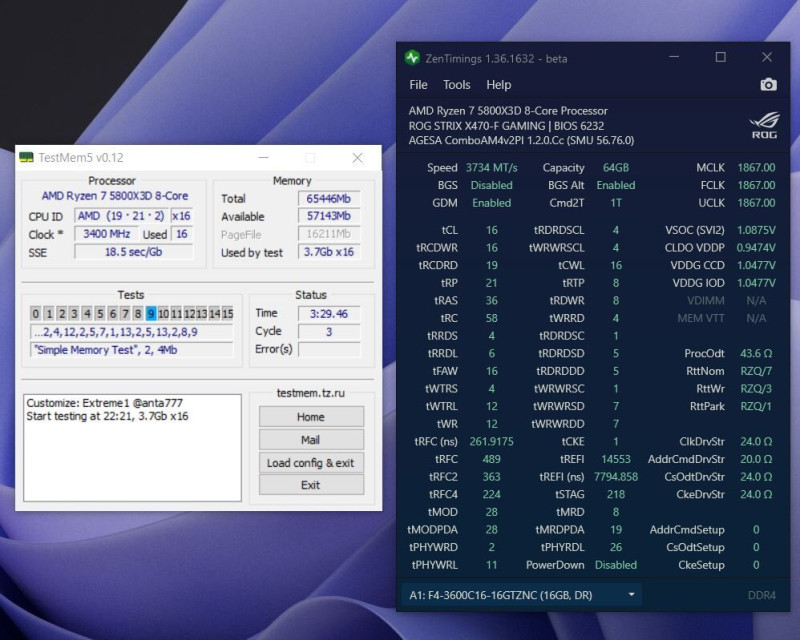Open the Tools menu in ZenTimings
800x640 pixels.
[x=457, y=85]
